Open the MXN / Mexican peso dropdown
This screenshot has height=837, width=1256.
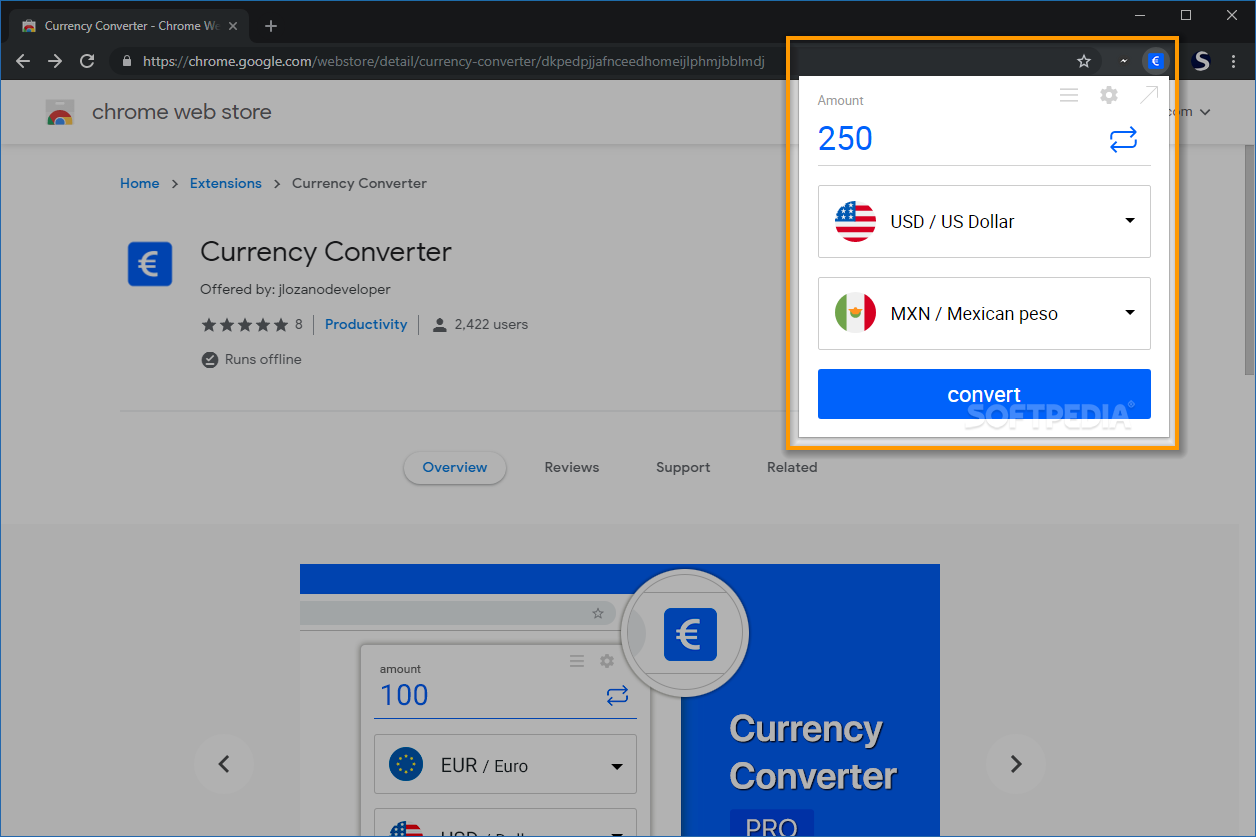pos(984,313)
